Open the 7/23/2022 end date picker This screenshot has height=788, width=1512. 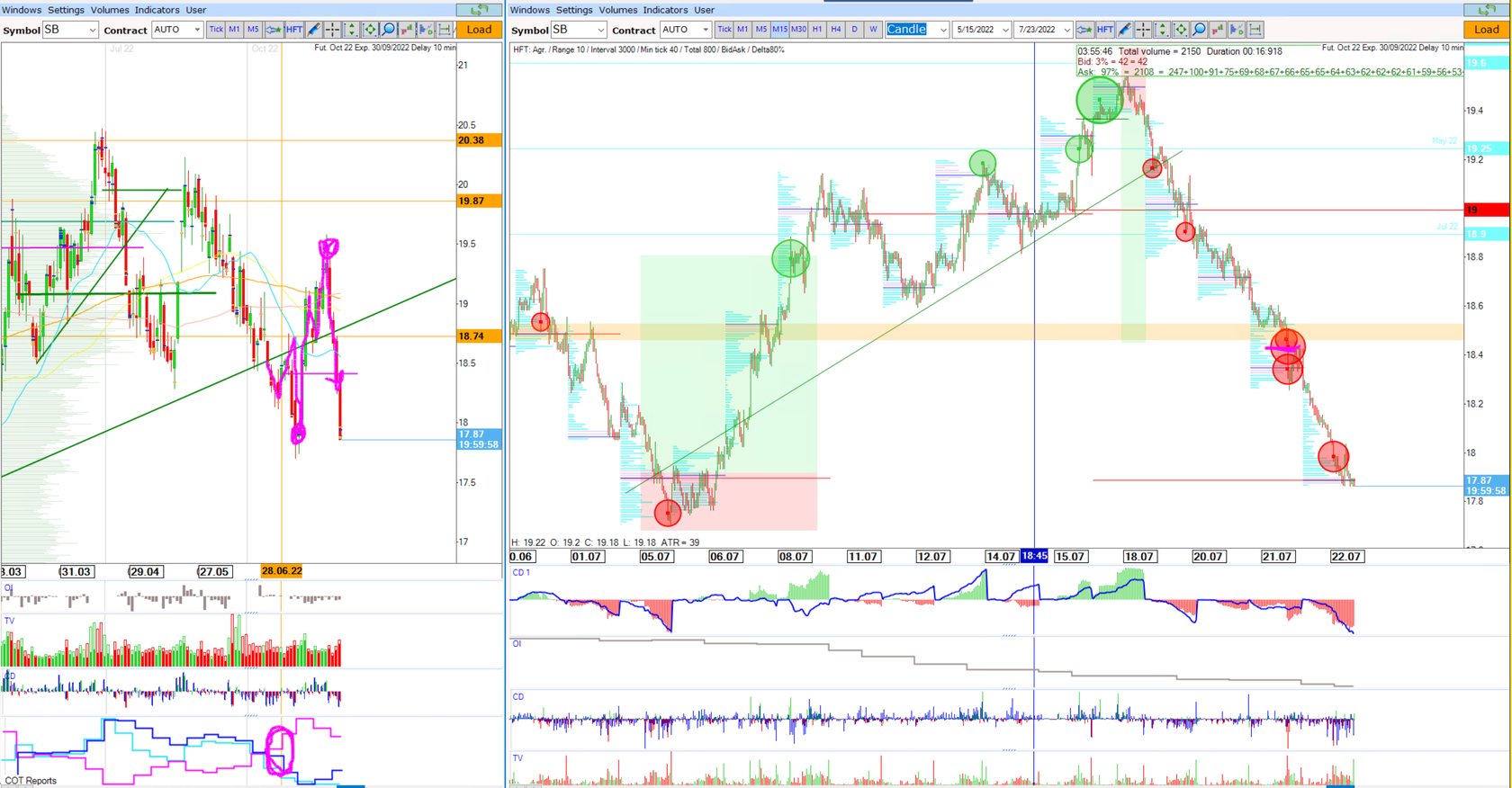(1043, 30)
